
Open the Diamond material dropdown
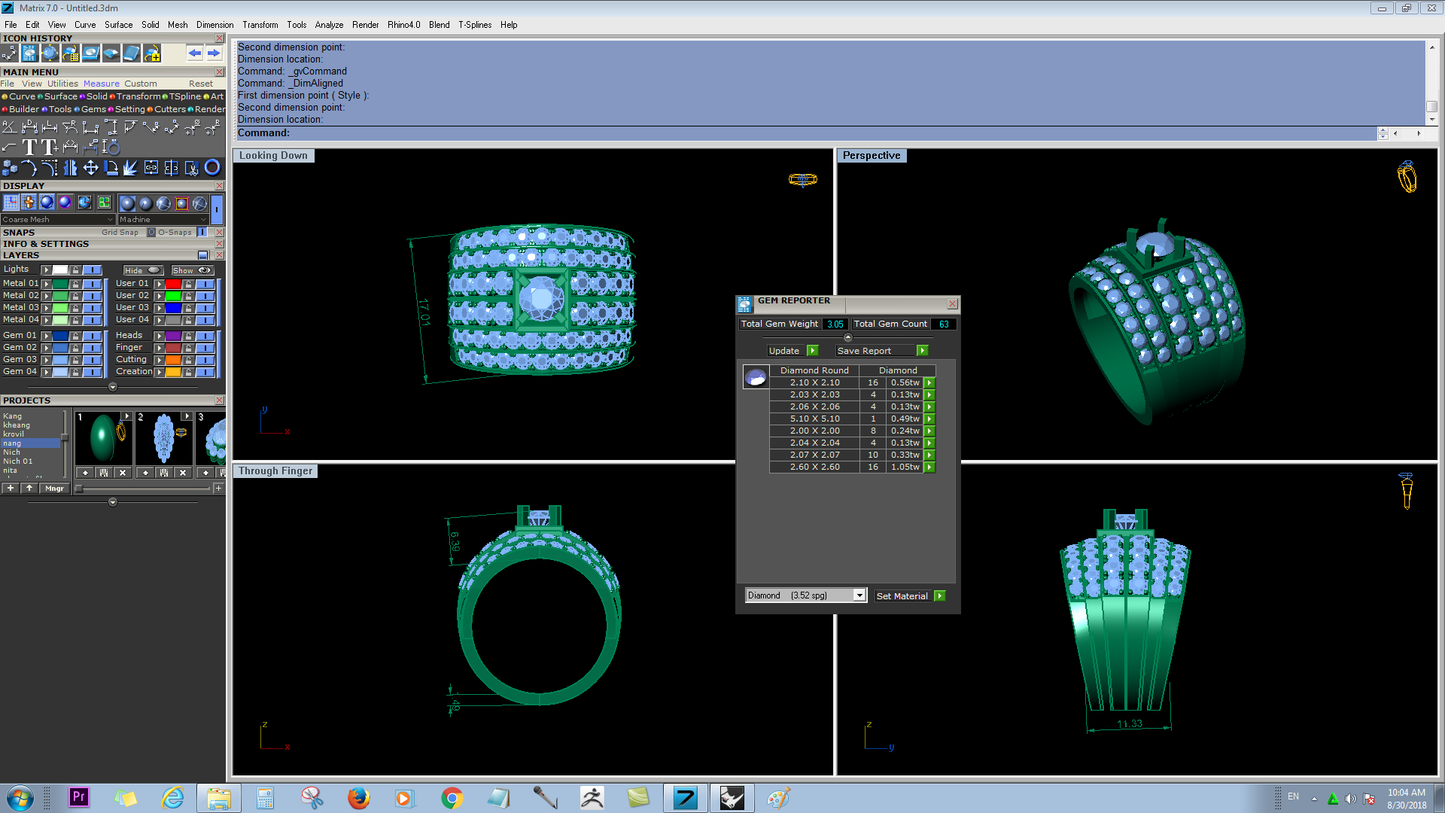pyautogui.click(x=806, y=596)
